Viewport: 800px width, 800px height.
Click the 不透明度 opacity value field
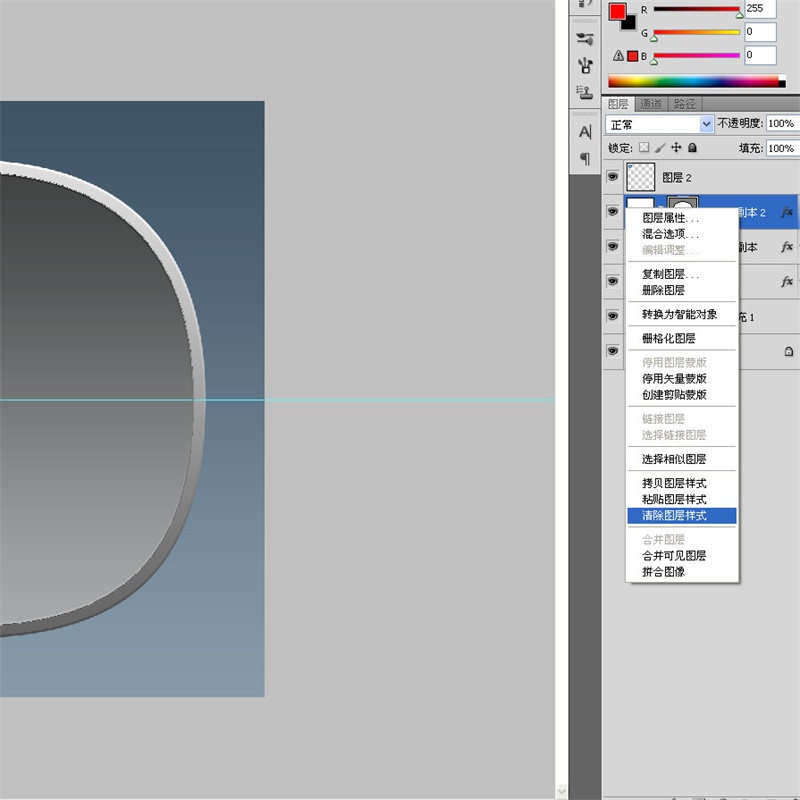[781, 124]
